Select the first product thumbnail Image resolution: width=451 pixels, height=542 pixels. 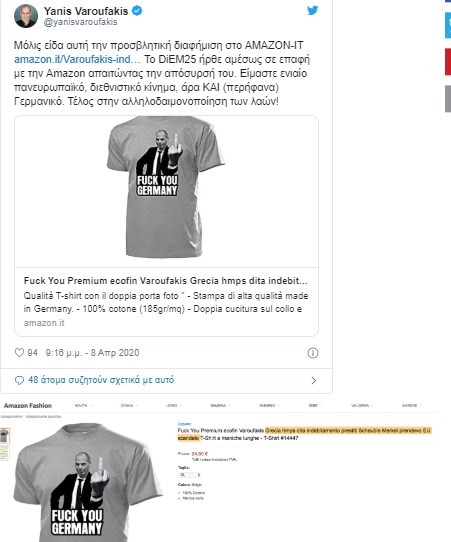[4, 436]
